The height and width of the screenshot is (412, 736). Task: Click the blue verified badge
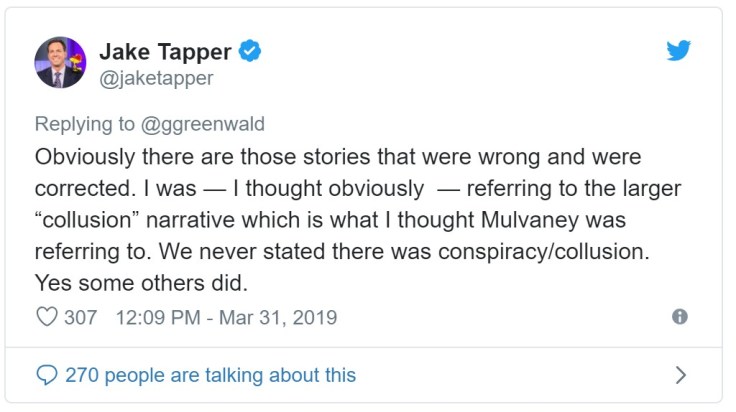pos(250,52)
